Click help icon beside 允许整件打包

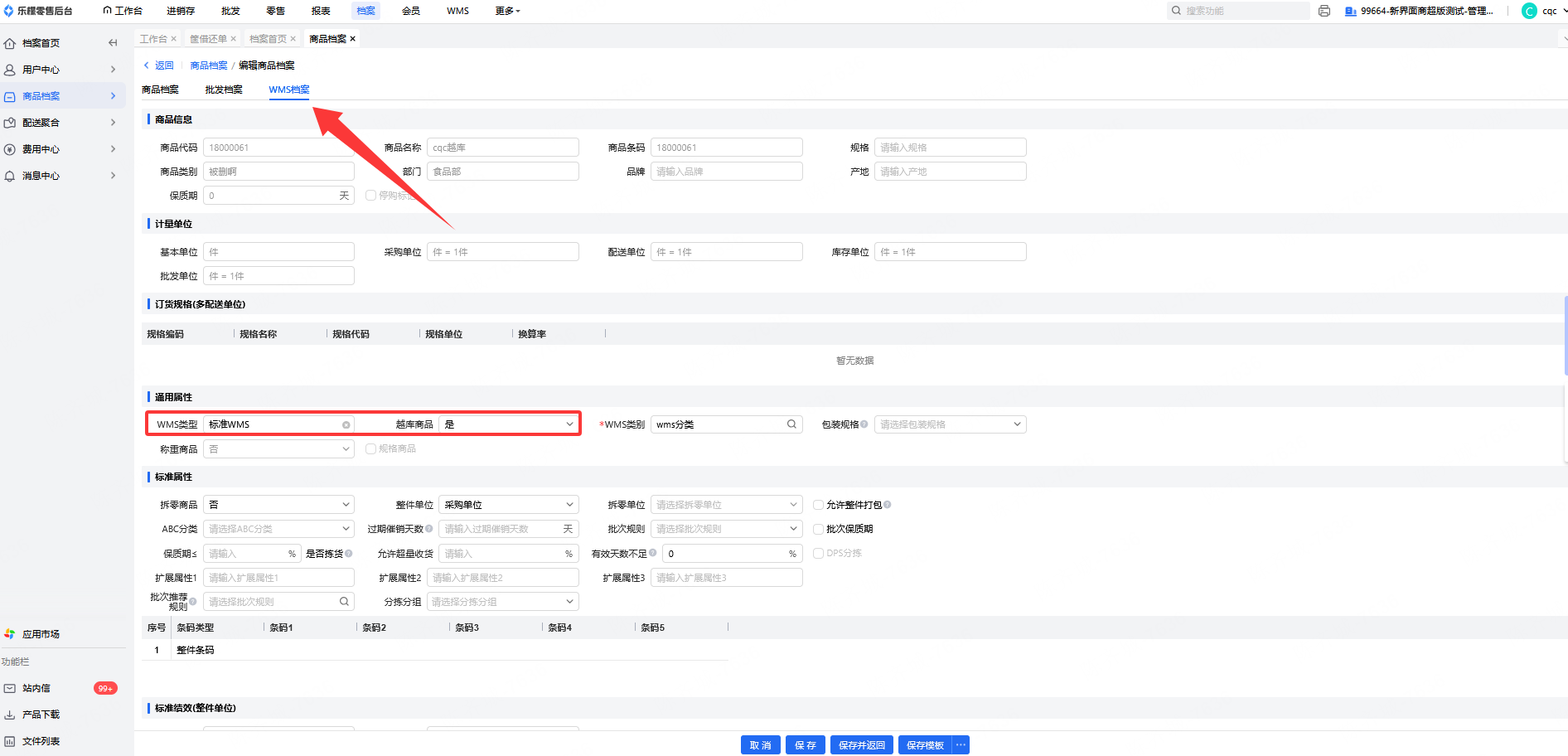click(888, 505)
